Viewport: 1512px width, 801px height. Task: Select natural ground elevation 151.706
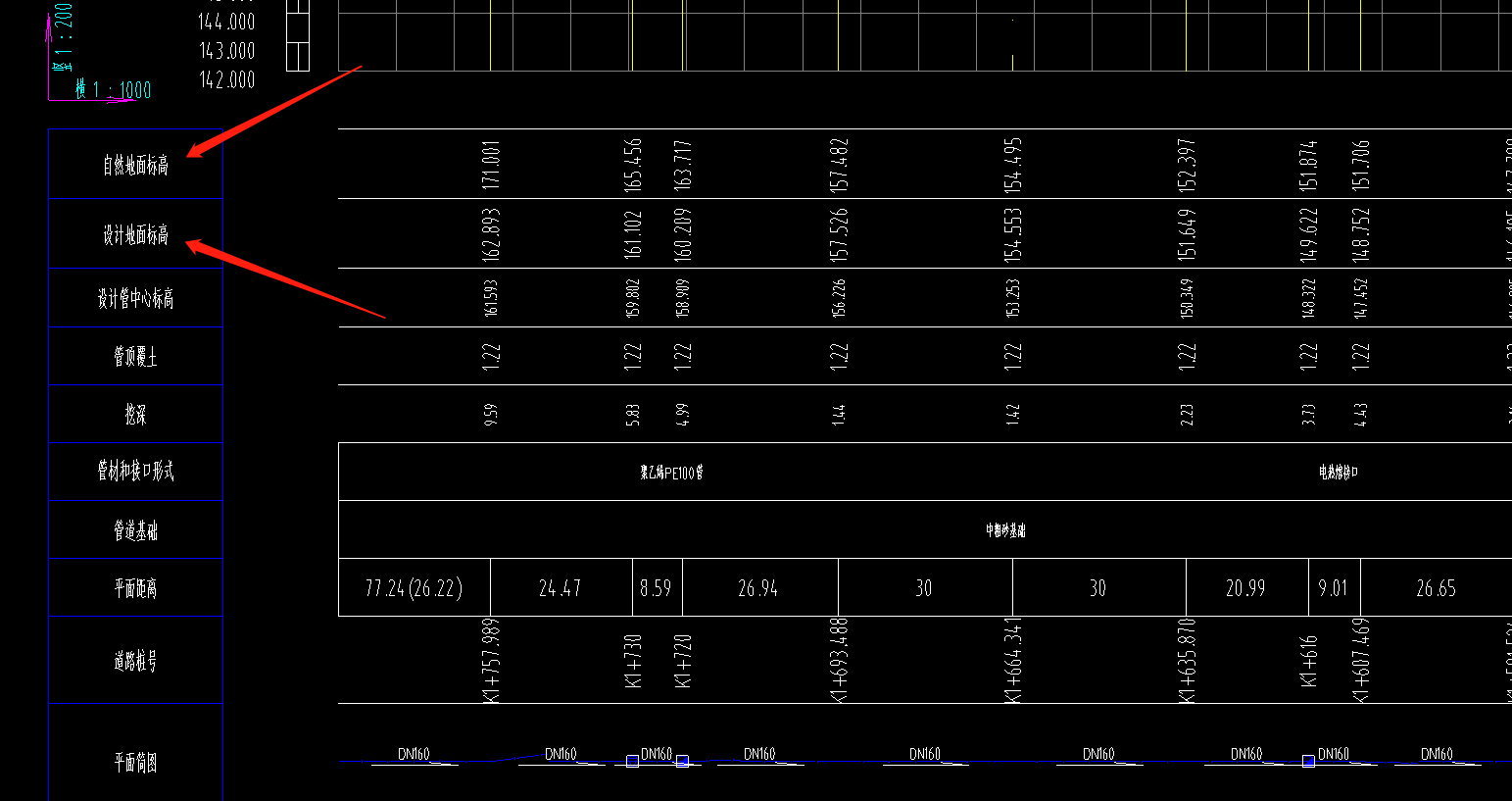click(x=1361, y=165)
